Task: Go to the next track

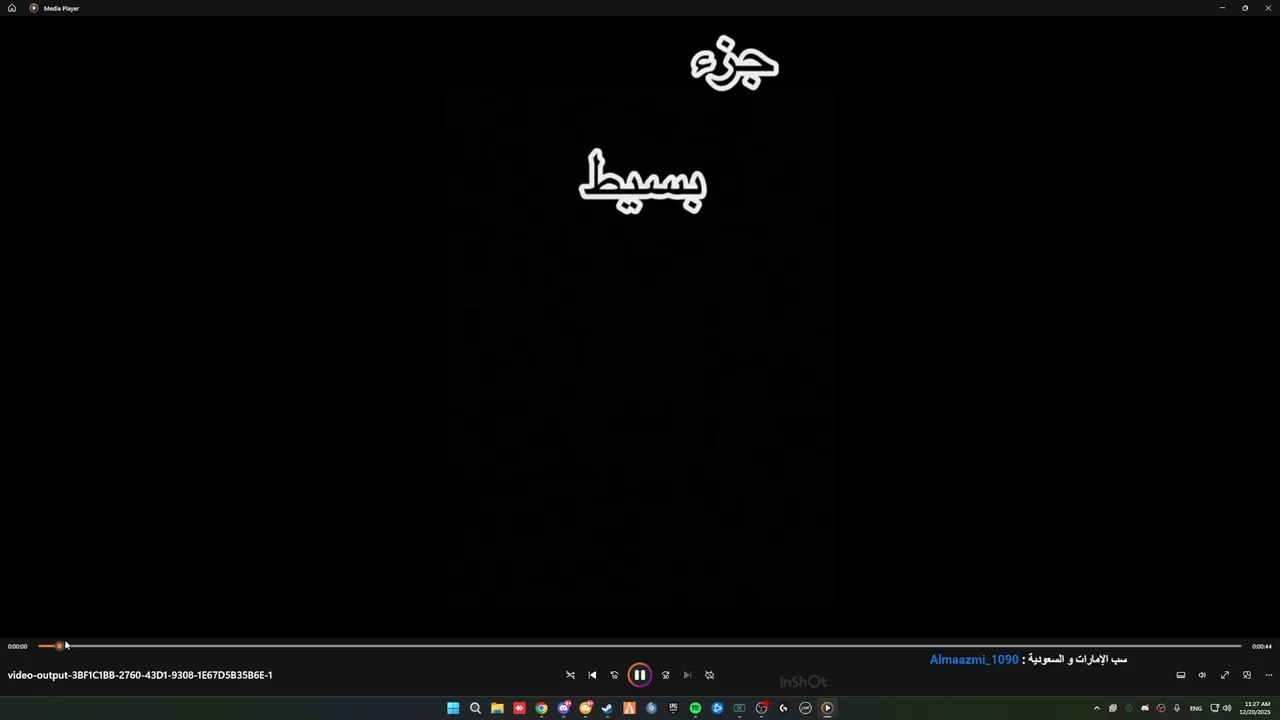Action: [687, 675]
